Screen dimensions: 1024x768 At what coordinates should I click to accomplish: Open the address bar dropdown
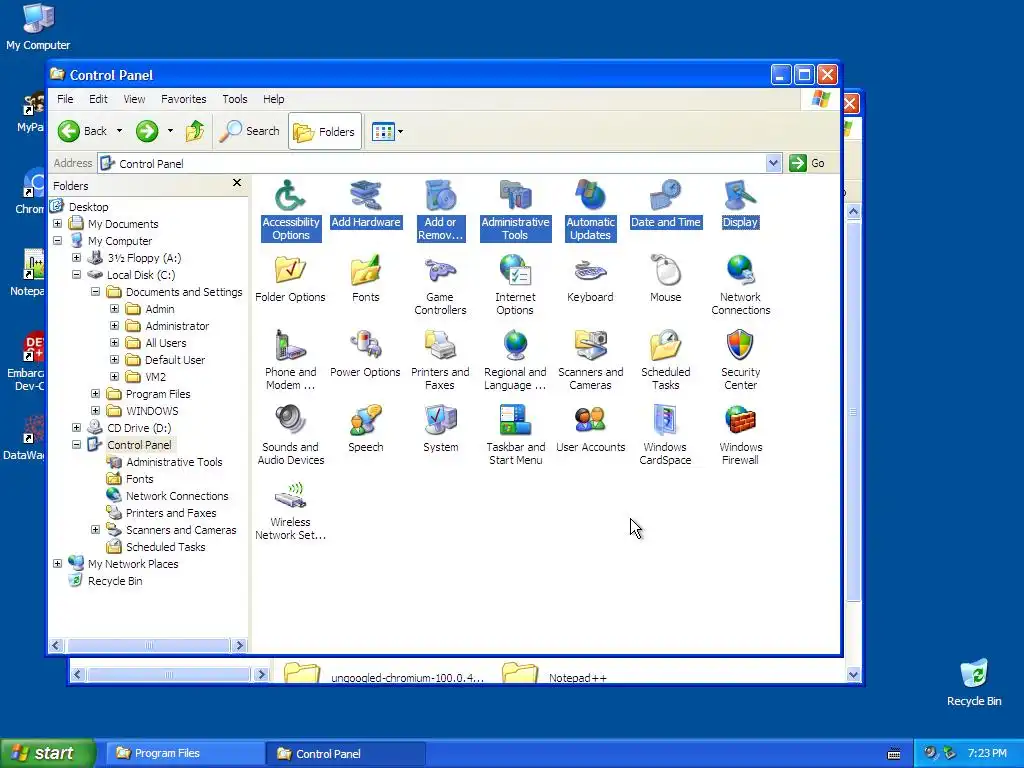click(x=773, y=163)
